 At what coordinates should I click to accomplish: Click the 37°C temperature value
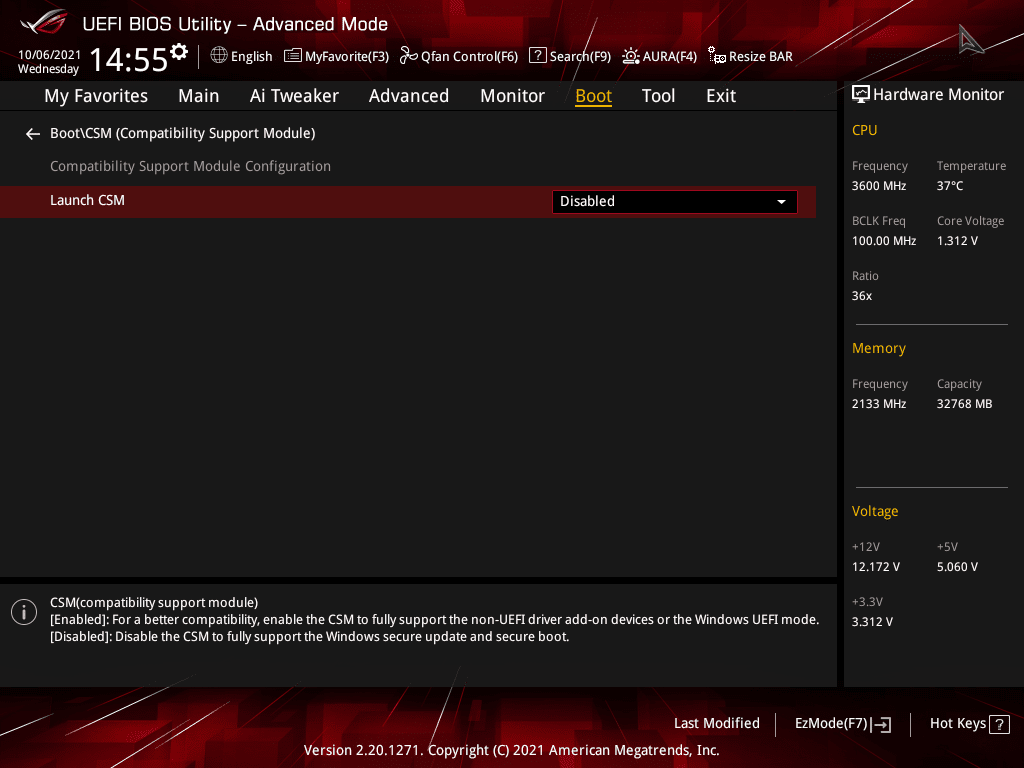950,186
